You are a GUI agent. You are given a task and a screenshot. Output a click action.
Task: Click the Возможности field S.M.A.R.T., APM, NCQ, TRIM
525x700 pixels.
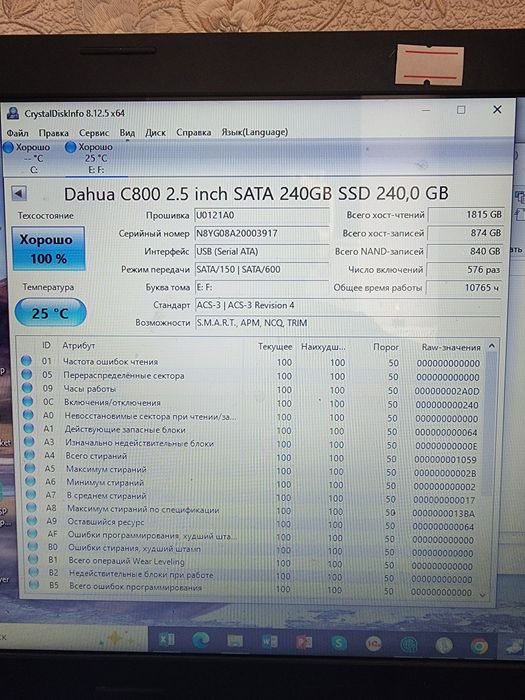348,323
